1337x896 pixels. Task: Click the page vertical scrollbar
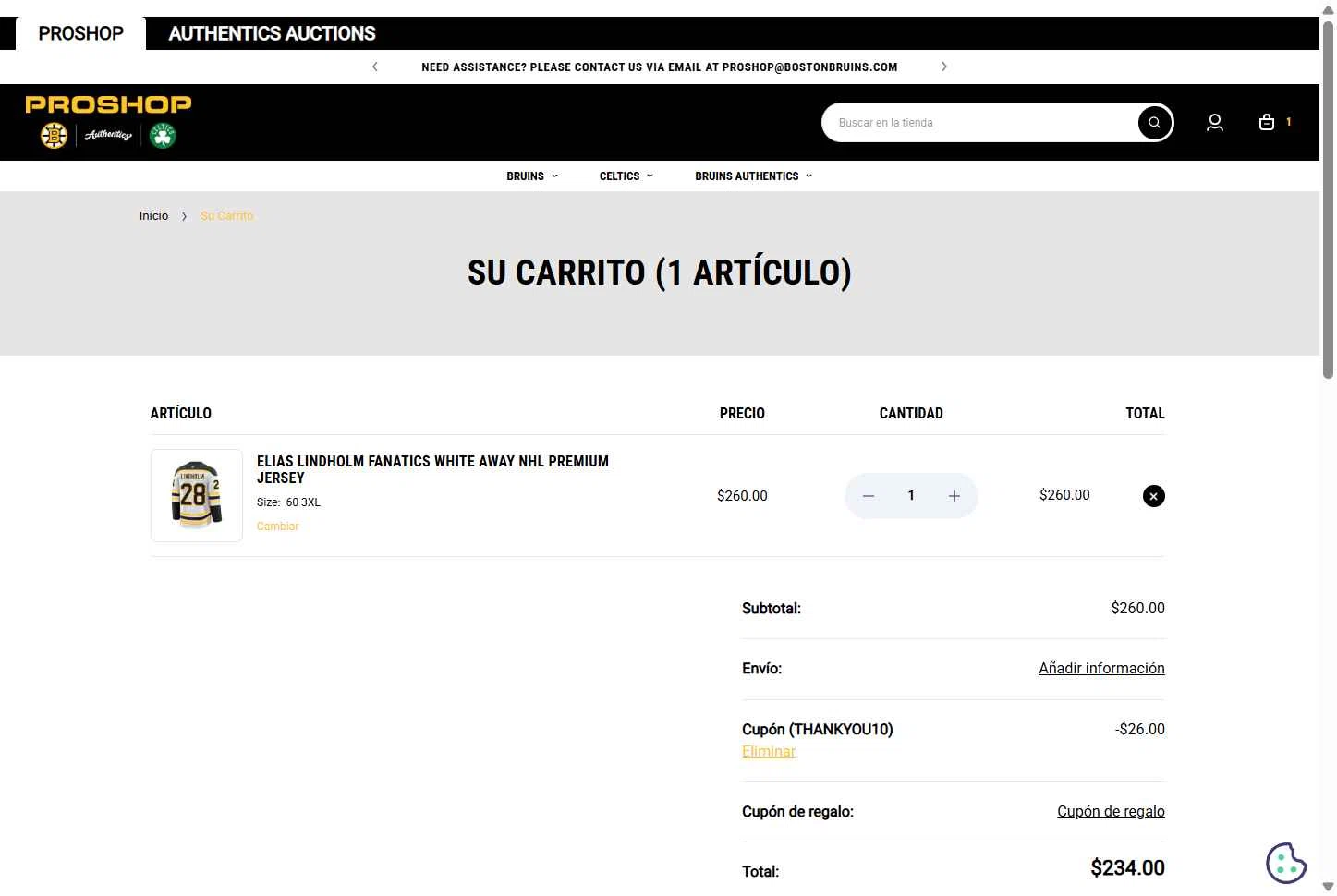tap(1328, 199)
